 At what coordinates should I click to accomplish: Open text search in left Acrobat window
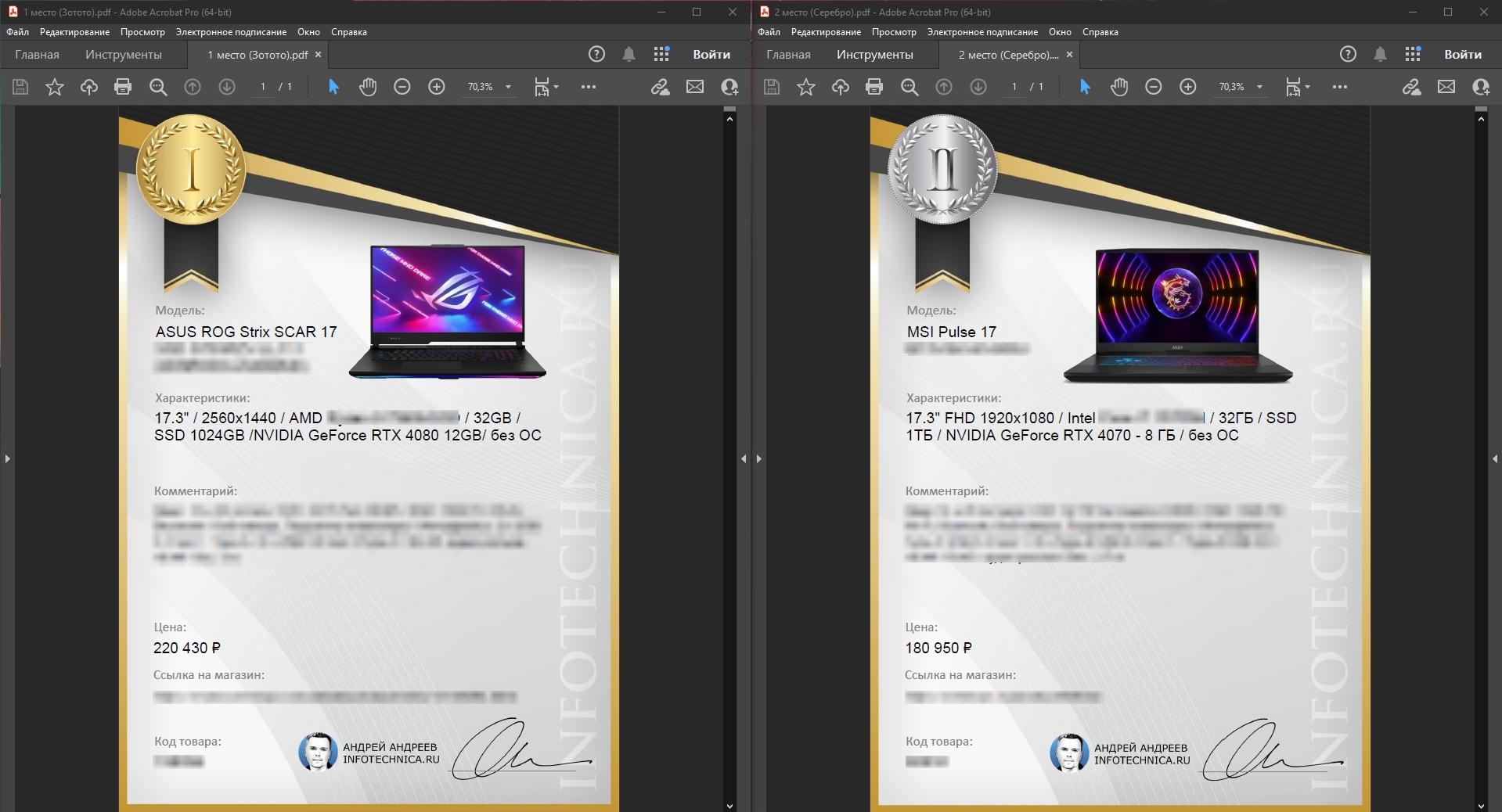click(x=158, y=87)
